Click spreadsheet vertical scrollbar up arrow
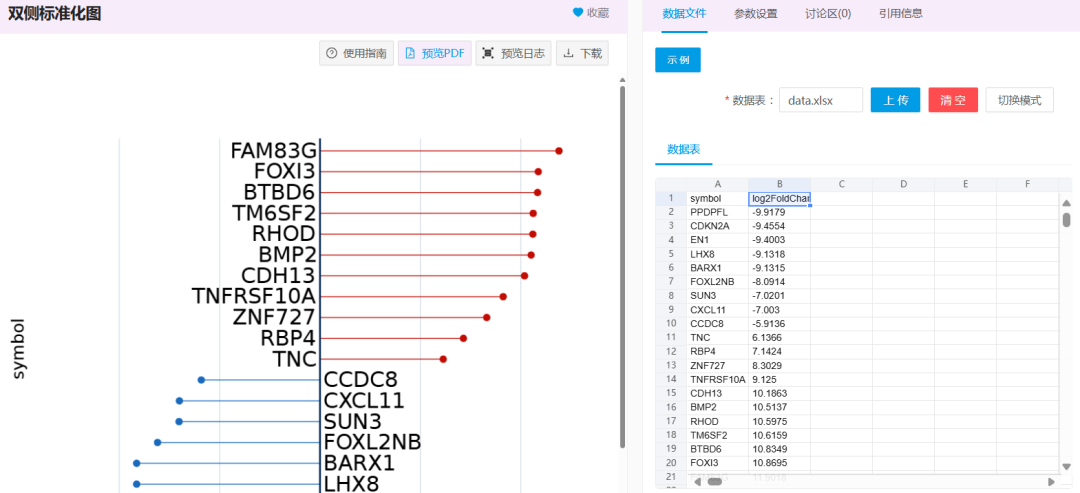The height and width of the screenshot is (493, 1080). click(x=1066, y=203)
